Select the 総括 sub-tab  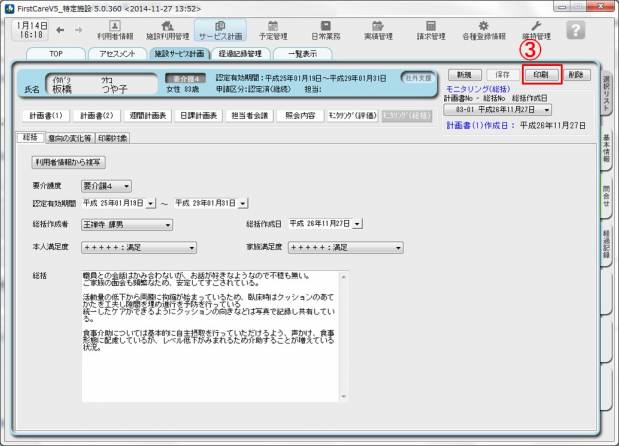(30, 137)
